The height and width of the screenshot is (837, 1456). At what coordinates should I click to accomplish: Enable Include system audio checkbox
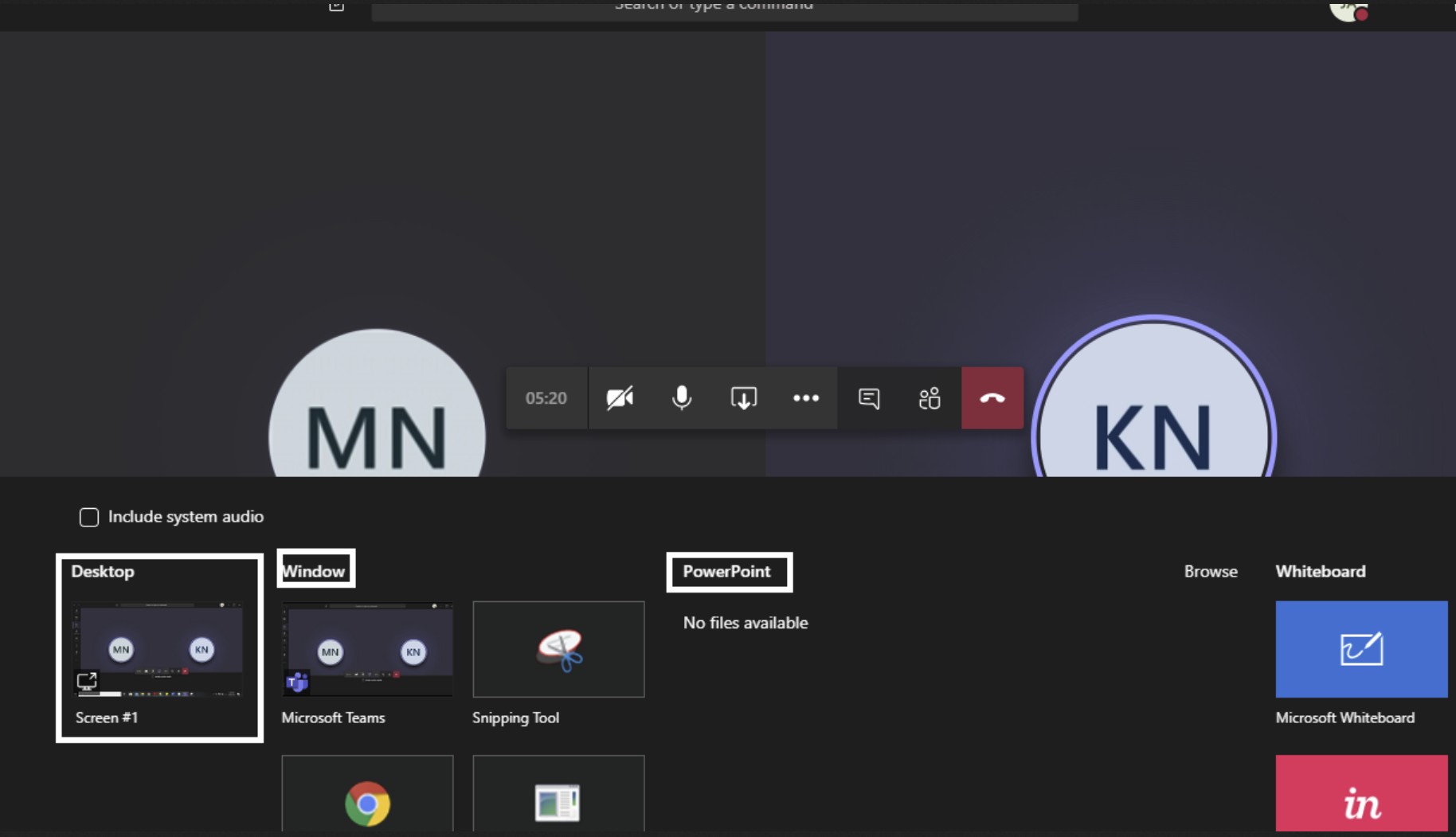point(89,518)
